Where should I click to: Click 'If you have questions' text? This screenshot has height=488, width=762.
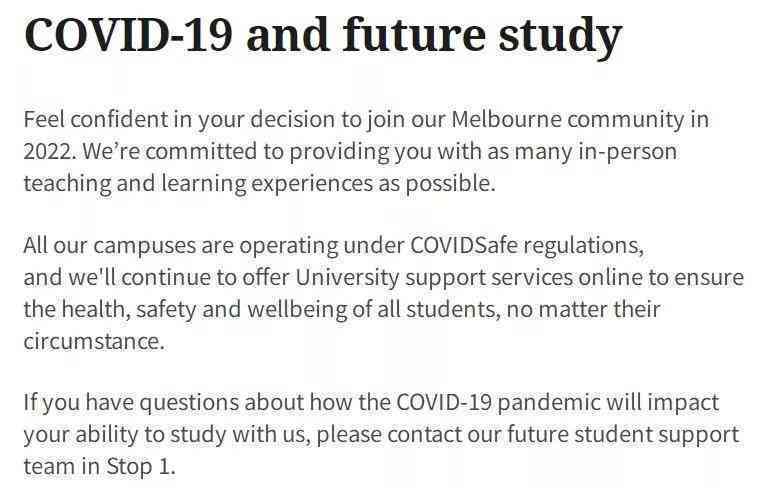pos(131,403)
